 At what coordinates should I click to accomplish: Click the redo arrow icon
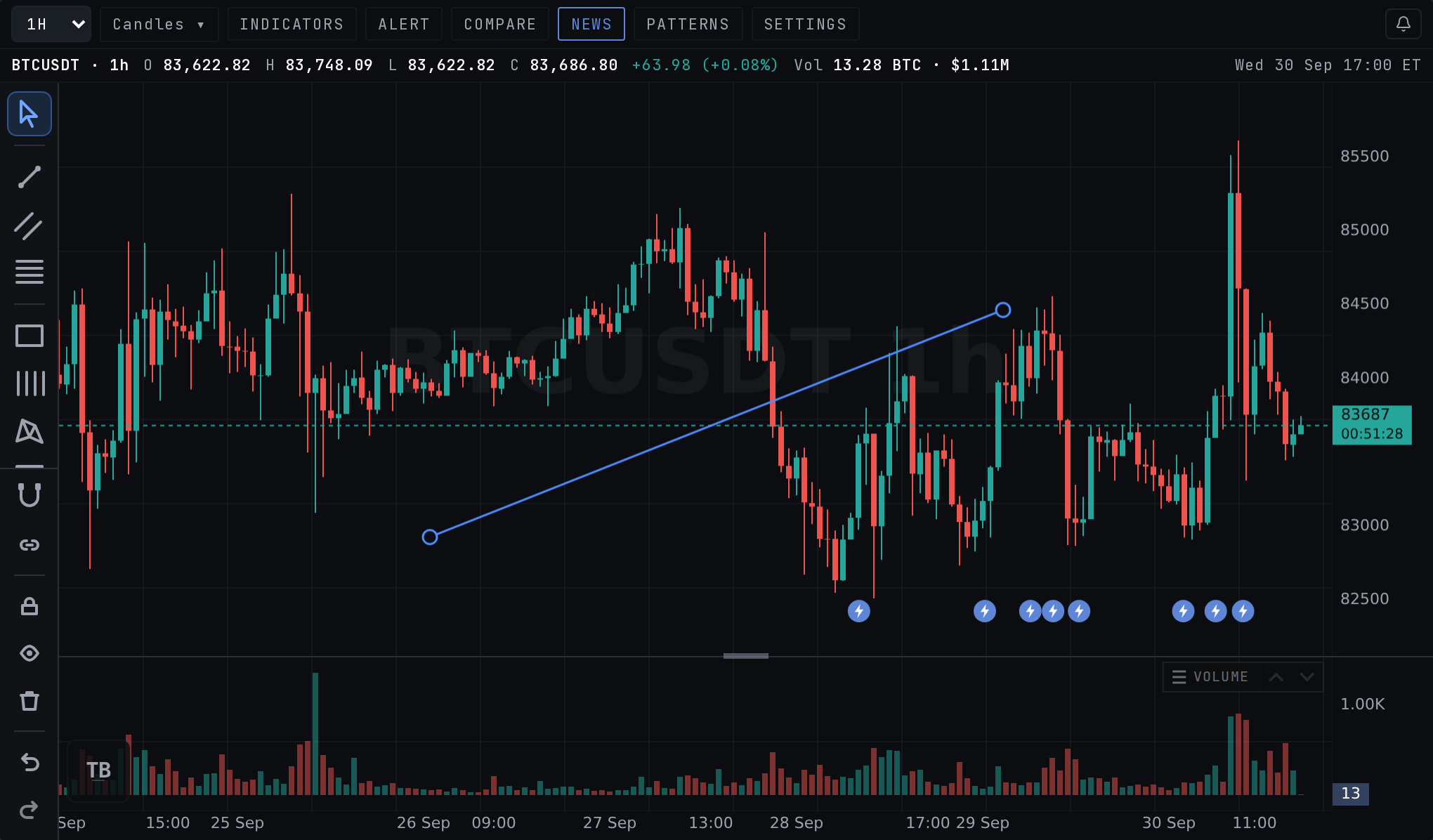pos(30,811)
